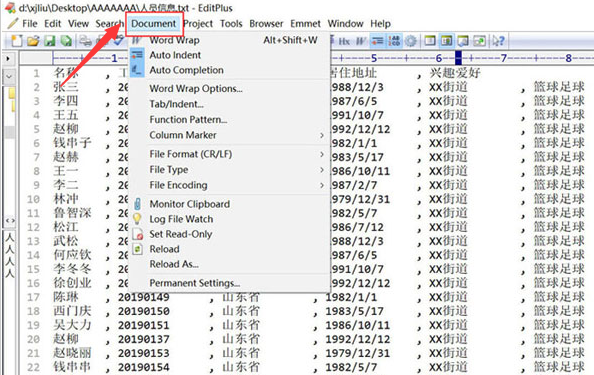
Task: Click the window icon with green arrow
Action: (480, 41)
